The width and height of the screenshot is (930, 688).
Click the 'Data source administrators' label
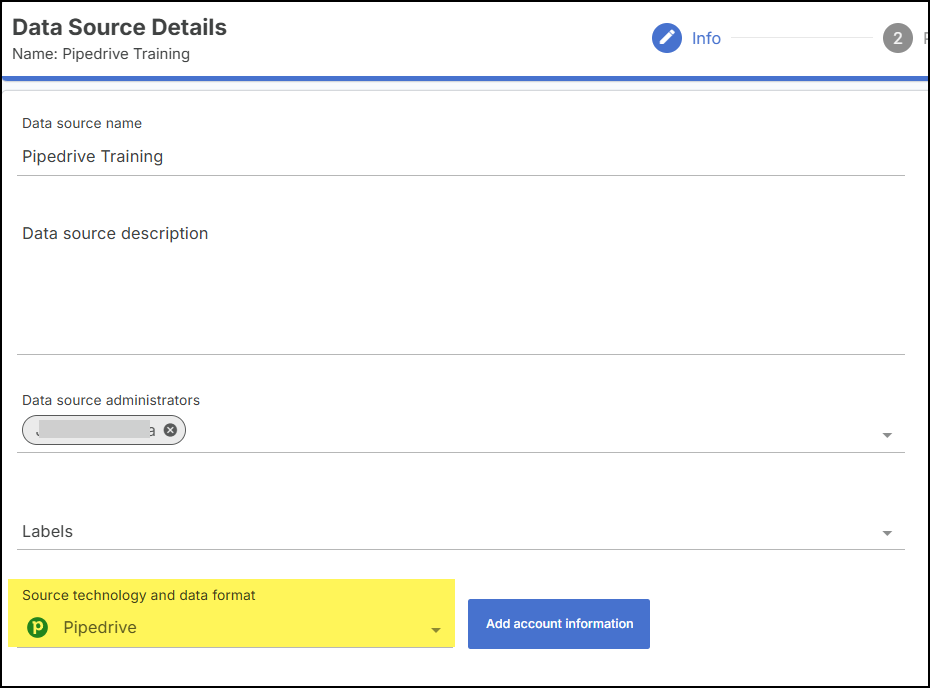111,400
